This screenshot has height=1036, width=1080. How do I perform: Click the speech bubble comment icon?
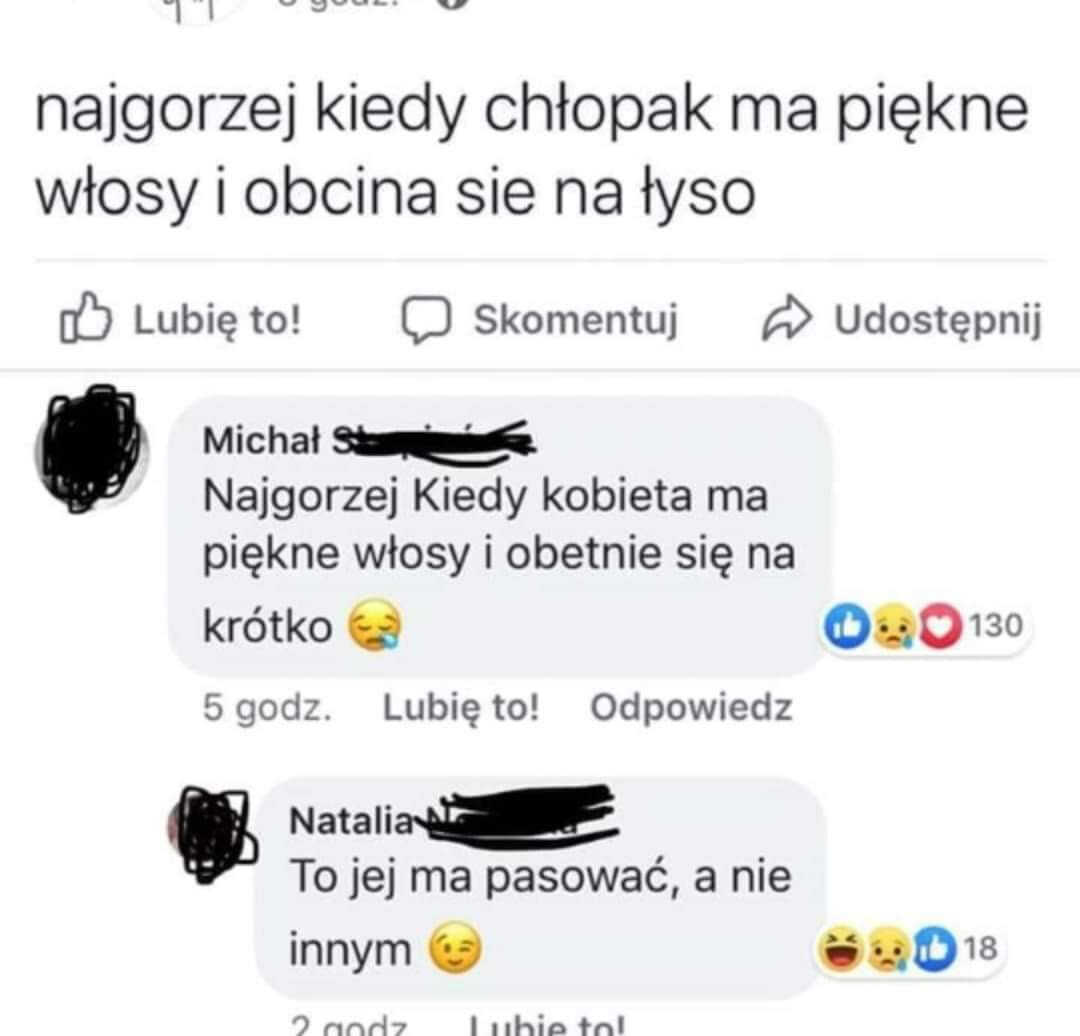(x=426, y=321)
